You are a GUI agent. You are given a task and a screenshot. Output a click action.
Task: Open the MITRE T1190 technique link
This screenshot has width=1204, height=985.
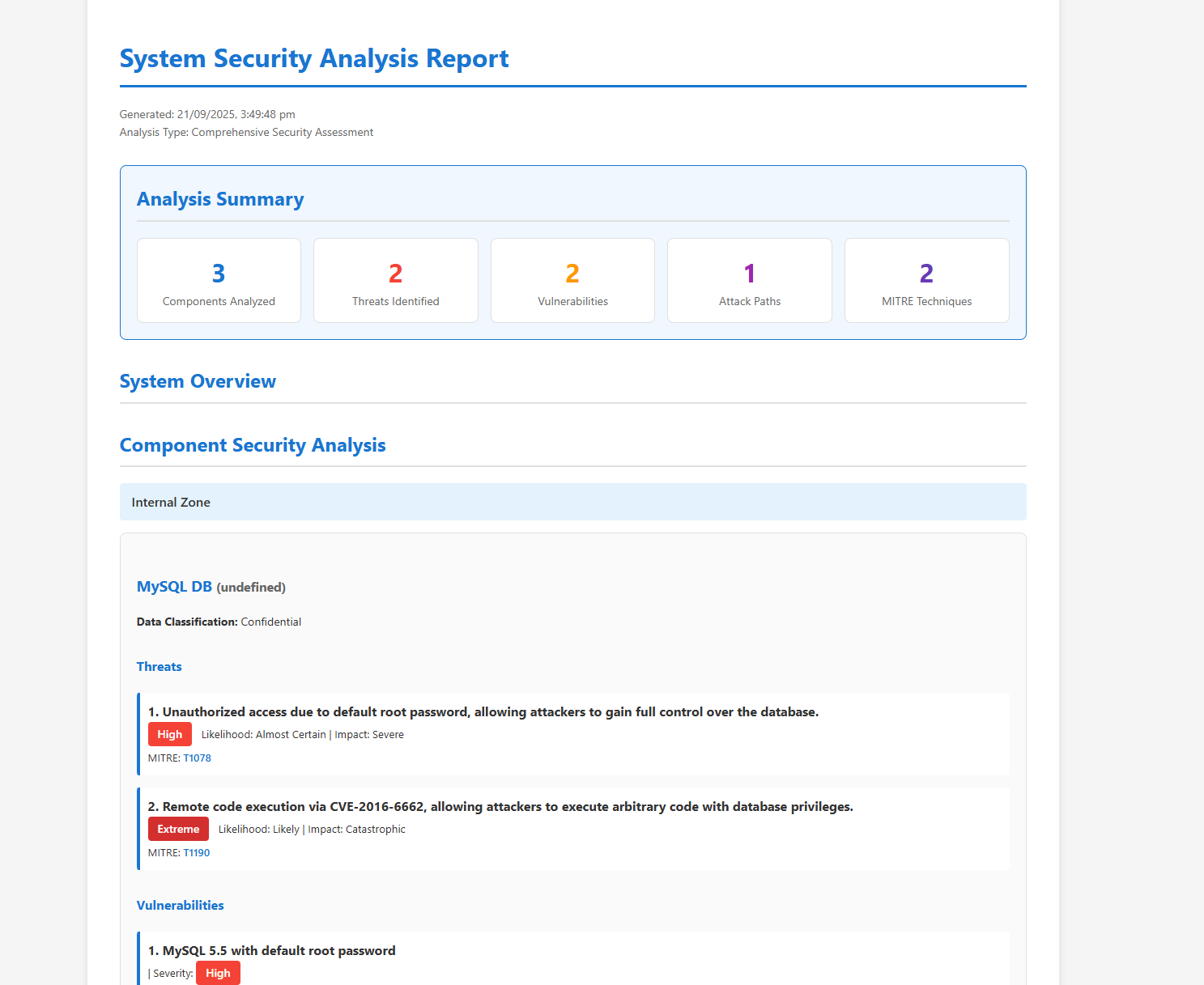click(197, 852)
